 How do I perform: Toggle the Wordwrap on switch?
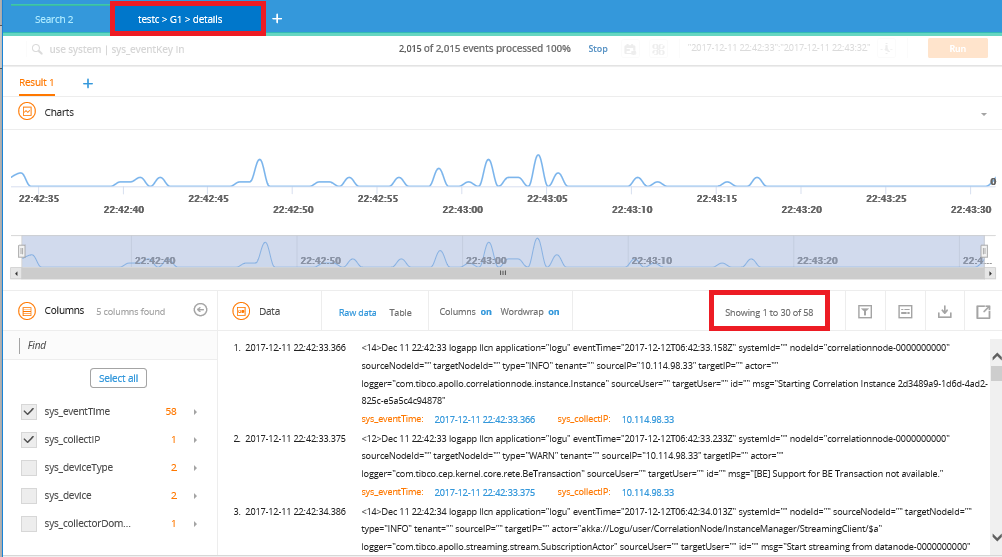[x=553, y=312]
